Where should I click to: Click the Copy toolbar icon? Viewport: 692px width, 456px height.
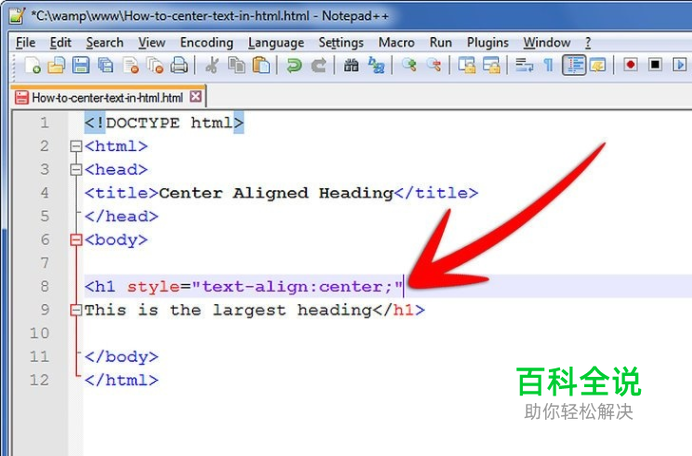tap(237, 65)
